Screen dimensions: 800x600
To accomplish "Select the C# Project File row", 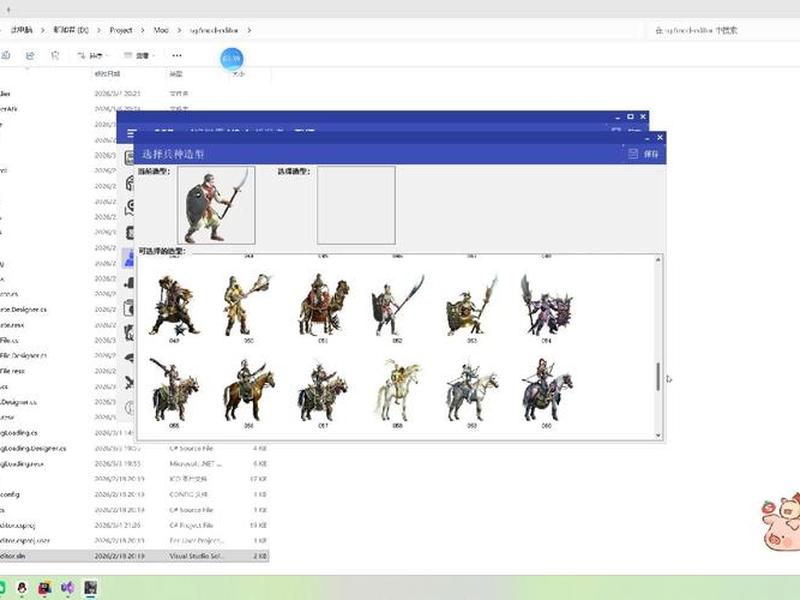I will pyautogui.click(x=134, y=525).
